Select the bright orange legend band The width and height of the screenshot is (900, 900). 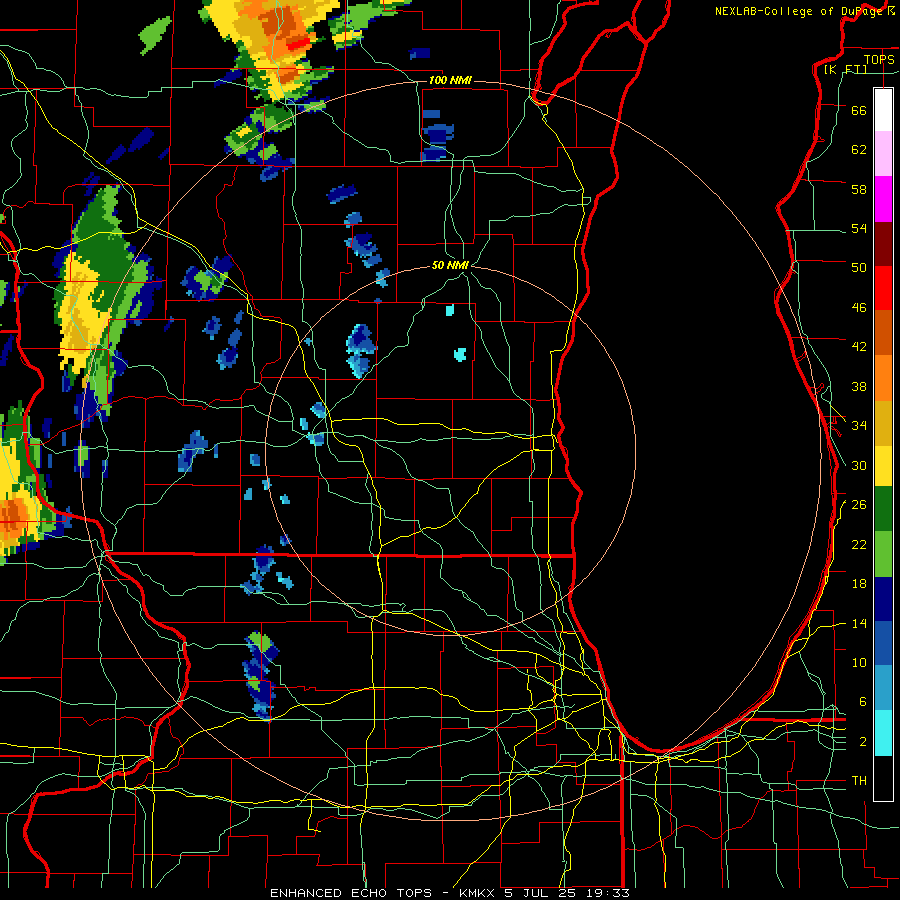883,377
